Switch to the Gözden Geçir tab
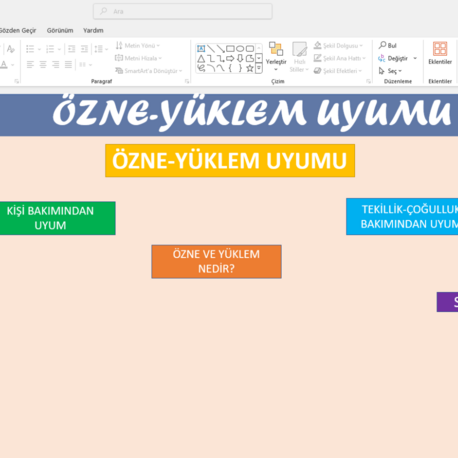The width and height of the screenshot is (458, 458). (18, 30)
